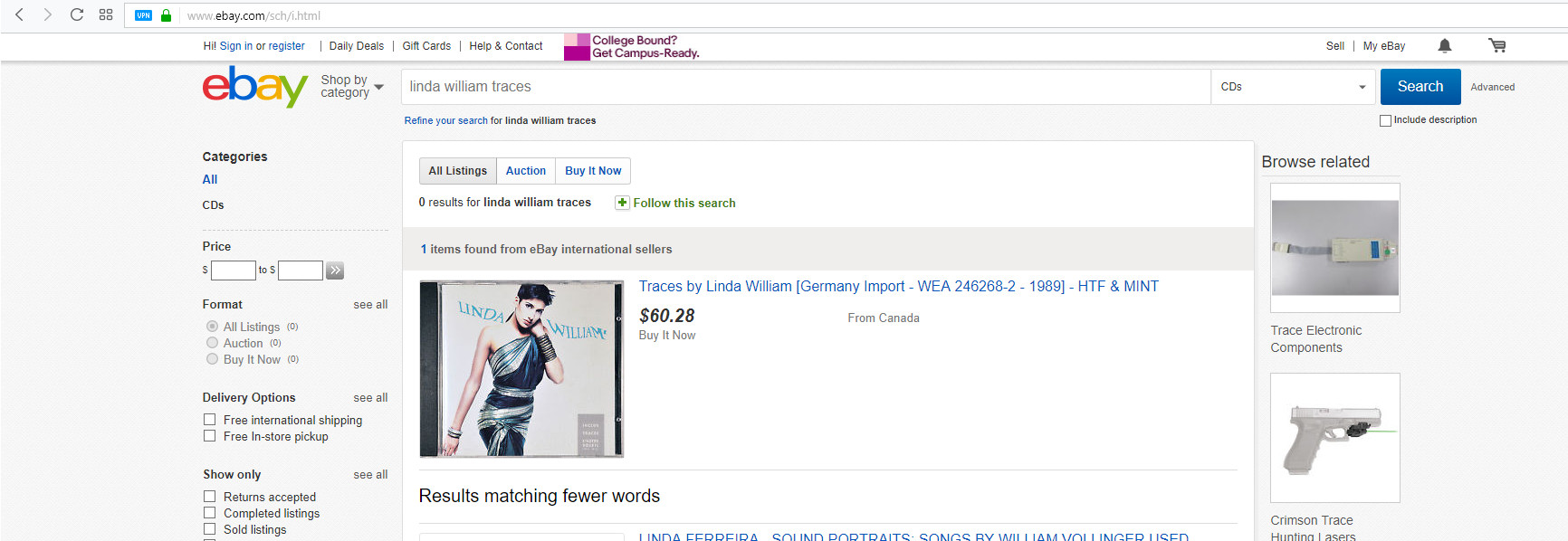Open the Trace Electronic Components thumbnail image
The width and height of the screenshot is (1568, 541).
click(1335, 248)
